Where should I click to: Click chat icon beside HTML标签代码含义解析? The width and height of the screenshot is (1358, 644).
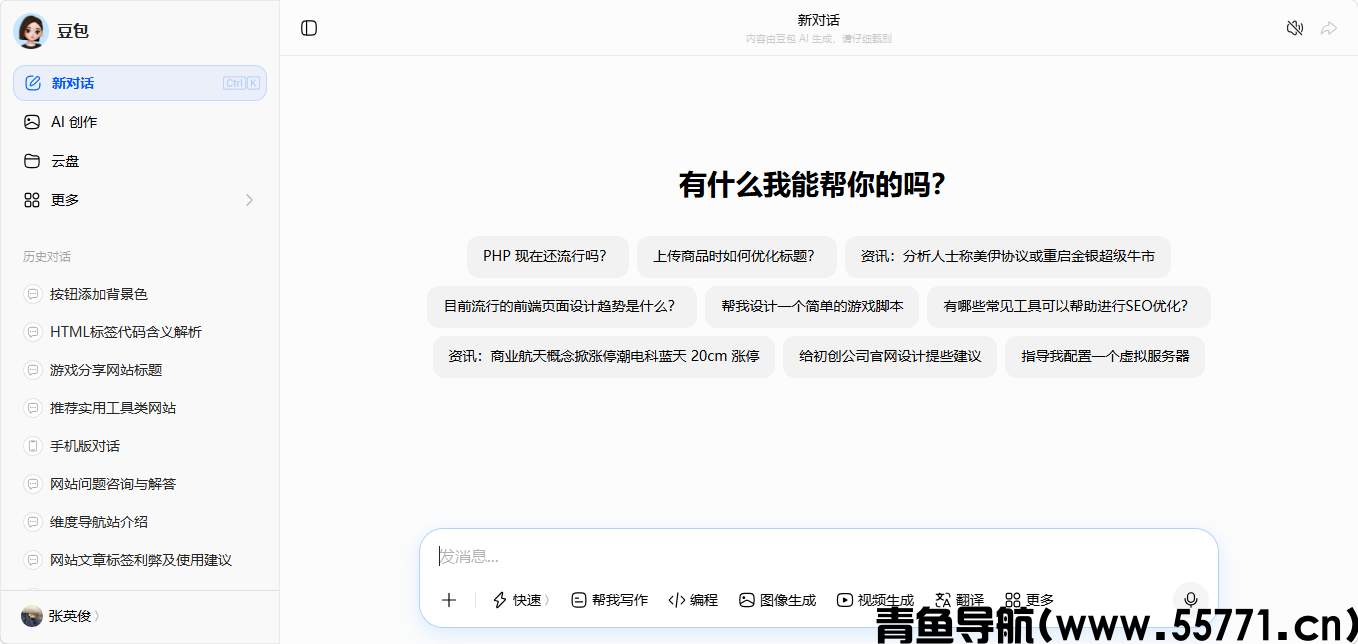point(32,332)
